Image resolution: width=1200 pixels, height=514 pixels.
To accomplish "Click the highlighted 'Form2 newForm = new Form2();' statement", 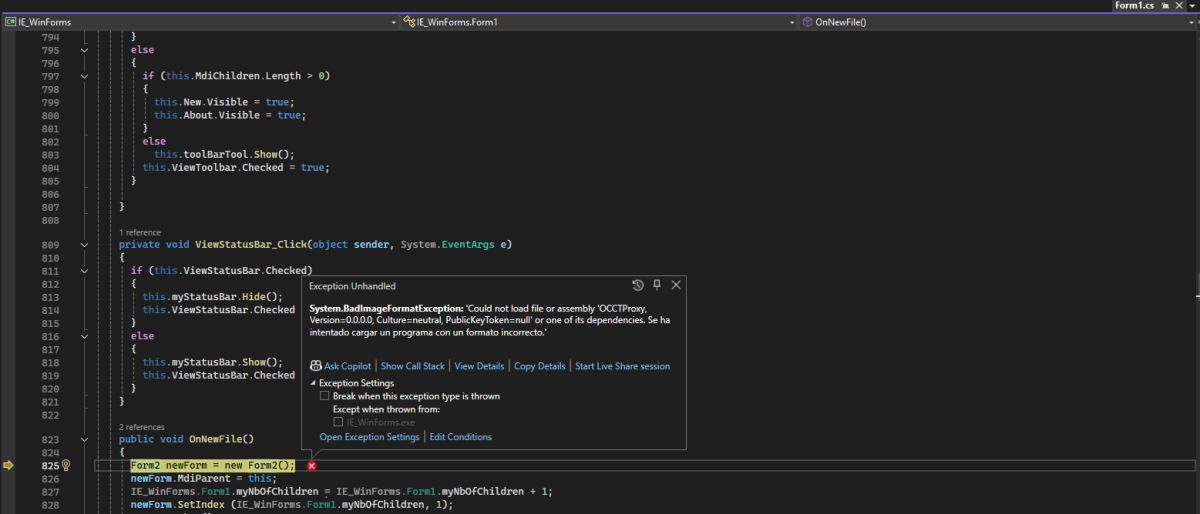I will (x=213, y=466).
